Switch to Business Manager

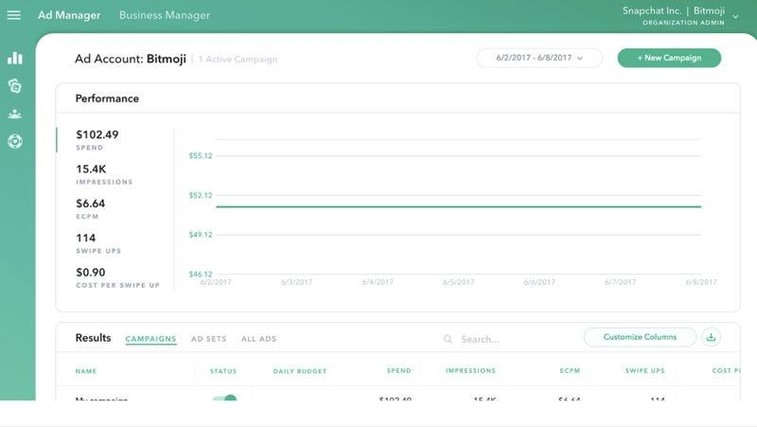click(165, 15)
